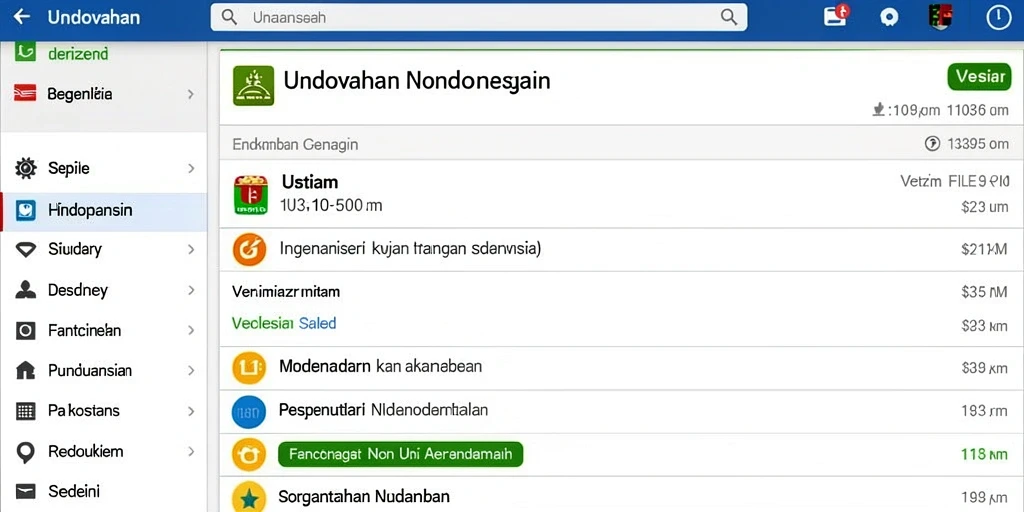Expand the Desdney sidebar chevron
Screen dimensions: 1024x512
tap(191, 290)
